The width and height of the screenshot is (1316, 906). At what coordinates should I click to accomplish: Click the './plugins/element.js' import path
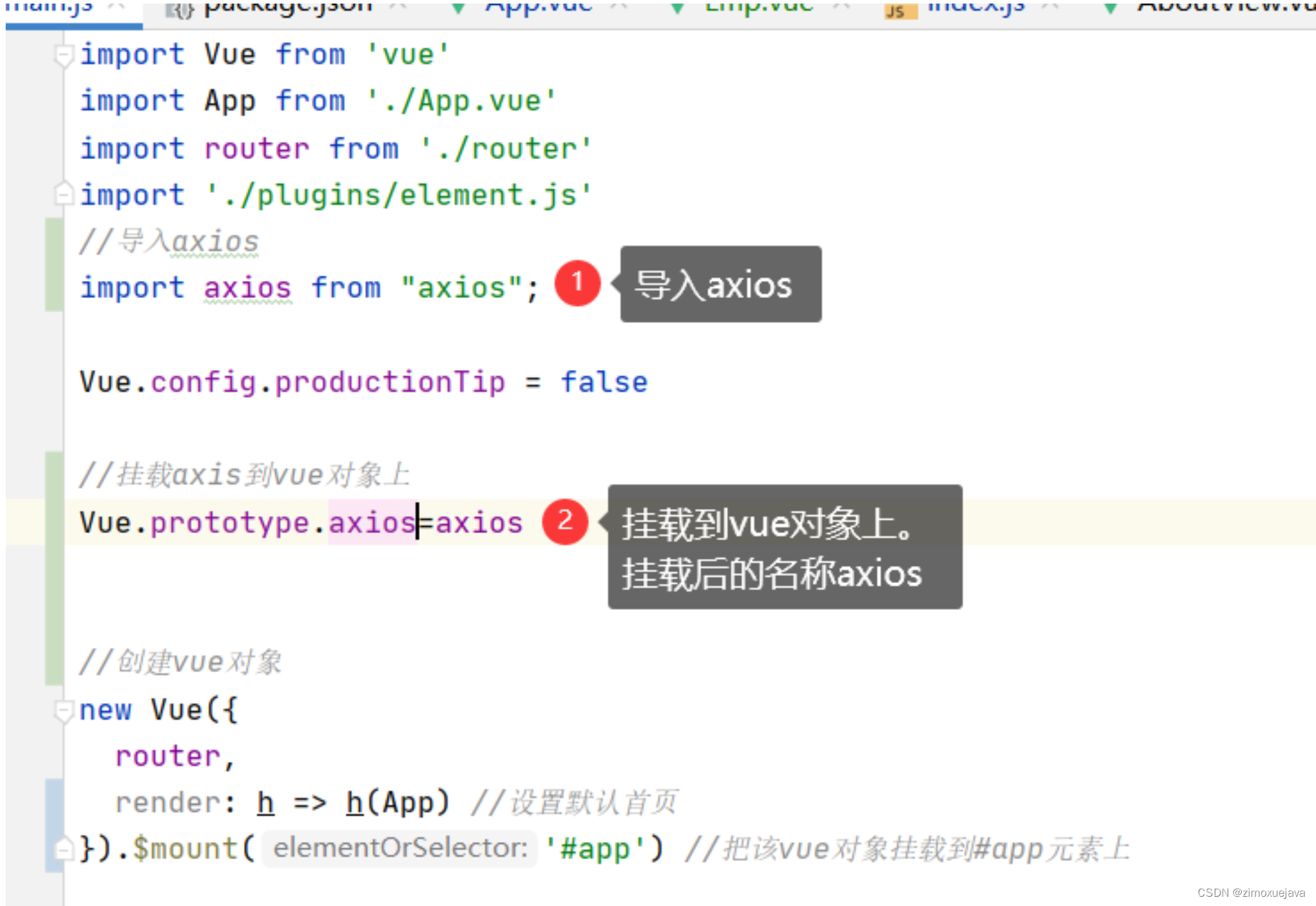click(399, 195)
